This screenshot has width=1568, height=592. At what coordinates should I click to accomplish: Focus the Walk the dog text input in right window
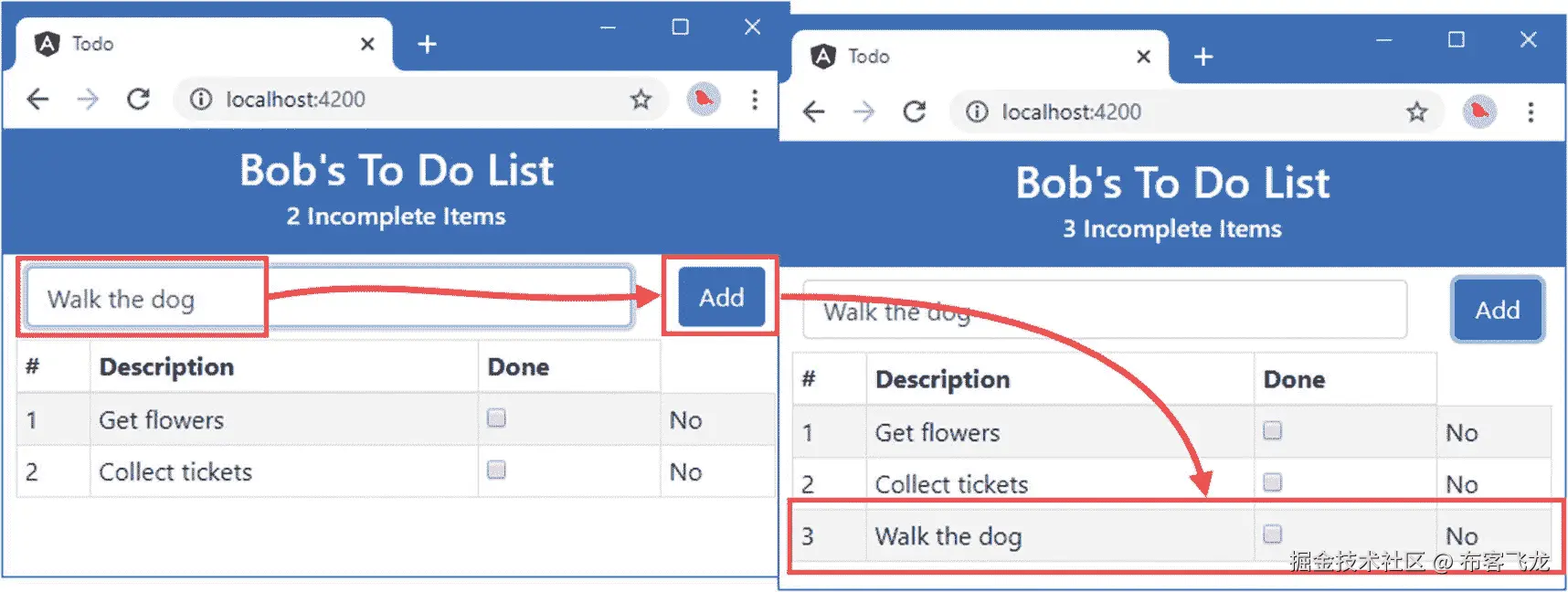(x=1105, y=310)
